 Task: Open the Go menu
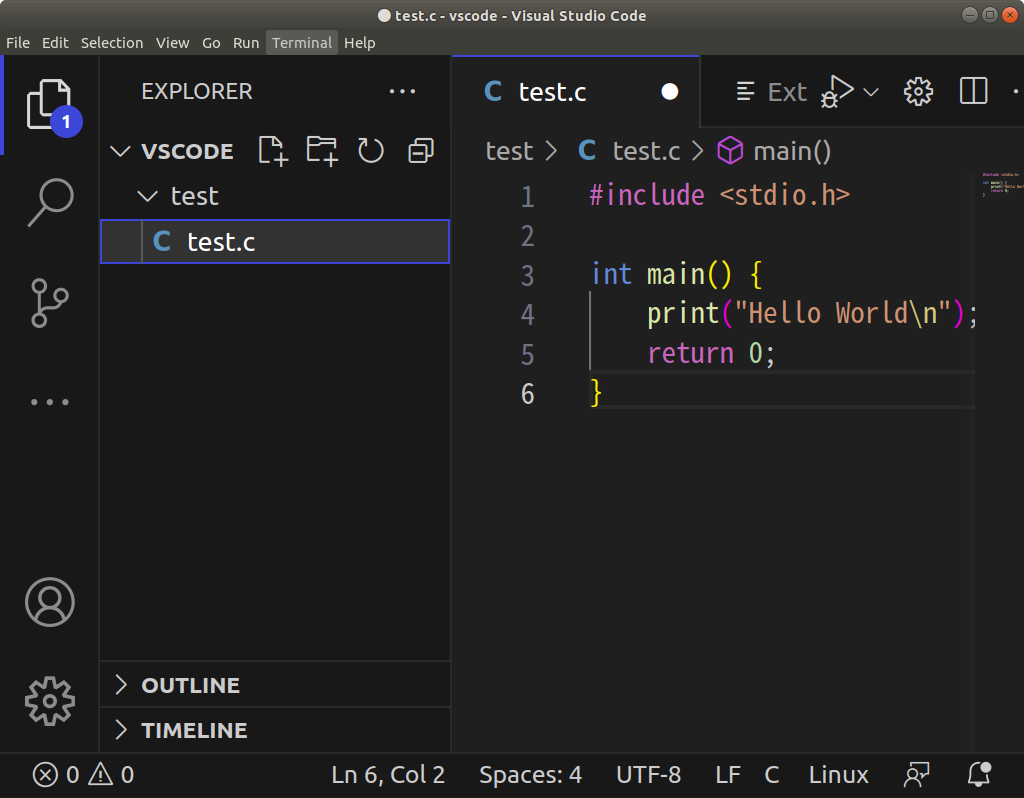click(x=211, y=43)
